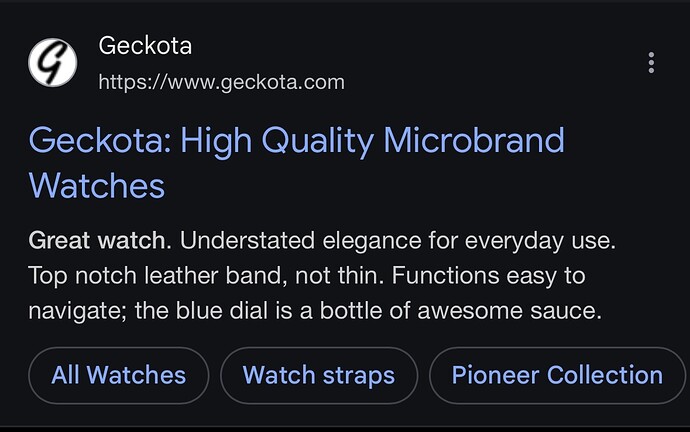This screenshot has width=690, height=432.
Task: Click the bold "Great watch." snippet text
Action: coord(100,241)
